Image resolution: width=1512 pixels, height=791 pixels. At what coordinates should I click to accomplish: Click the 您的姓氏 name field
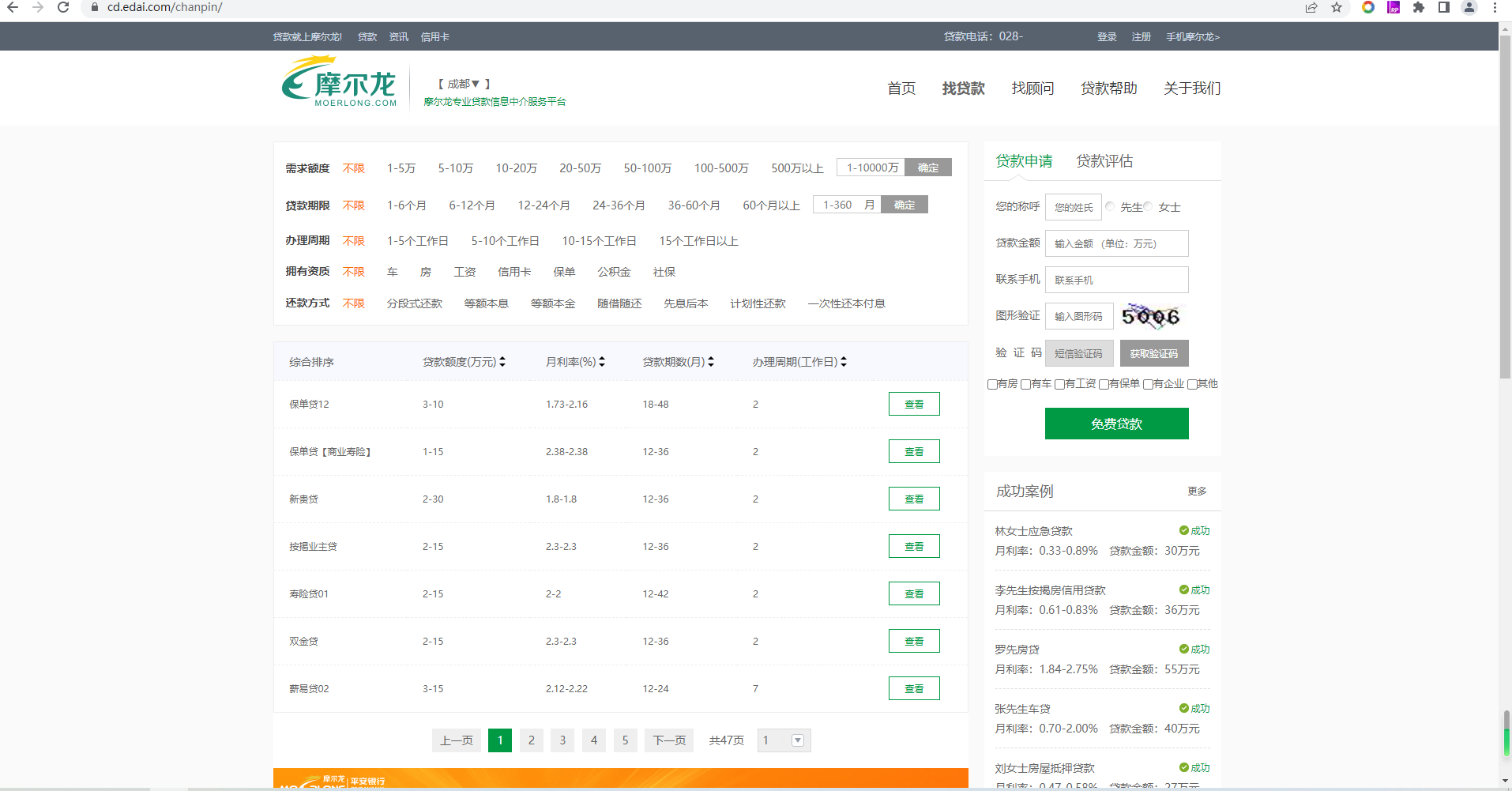click(x=1074, y=207)
